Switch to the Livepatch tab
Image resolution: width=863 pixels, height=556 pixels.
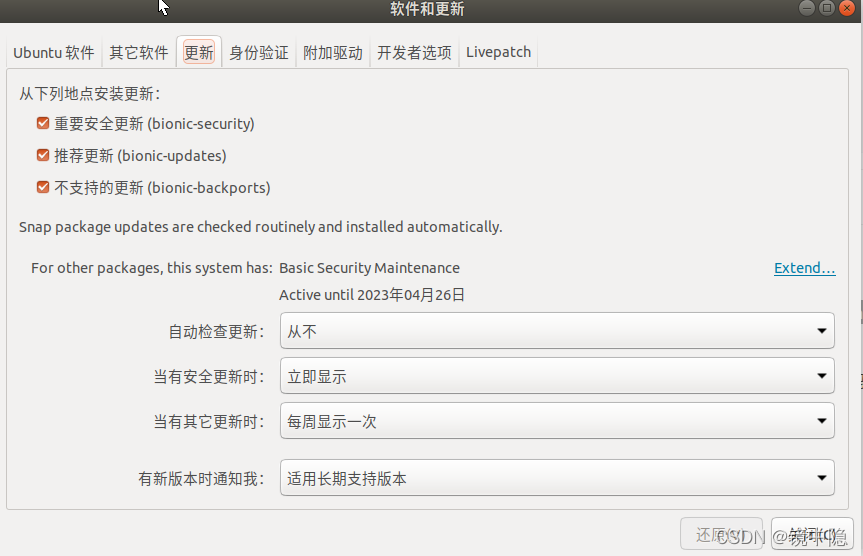tap(499, 52)
